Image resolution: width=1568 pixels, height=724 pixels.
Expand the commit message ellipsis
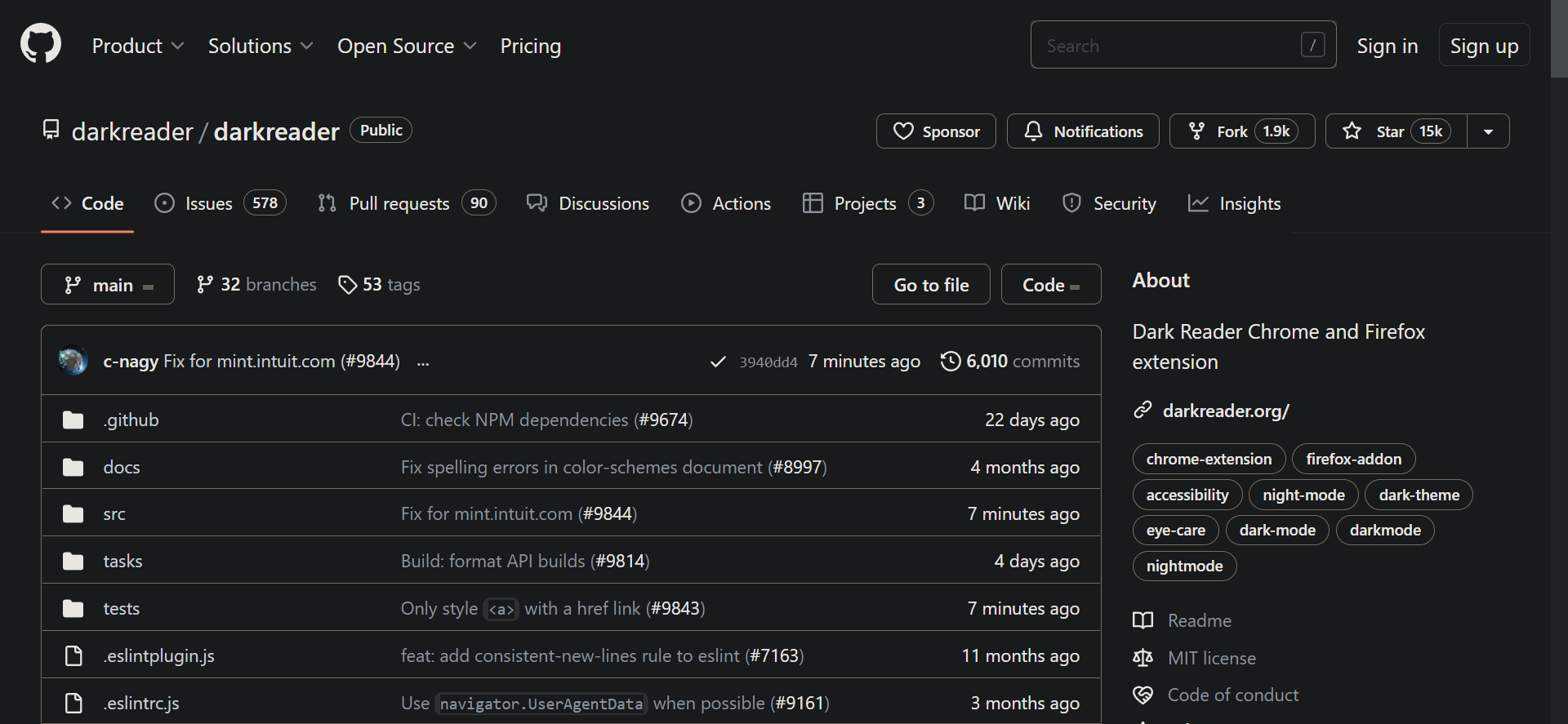423,362
